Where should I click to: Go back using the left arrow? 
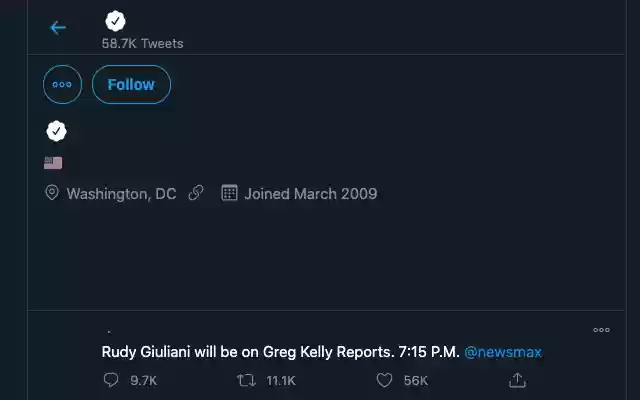pyautogui.click(x=58, y=27)
